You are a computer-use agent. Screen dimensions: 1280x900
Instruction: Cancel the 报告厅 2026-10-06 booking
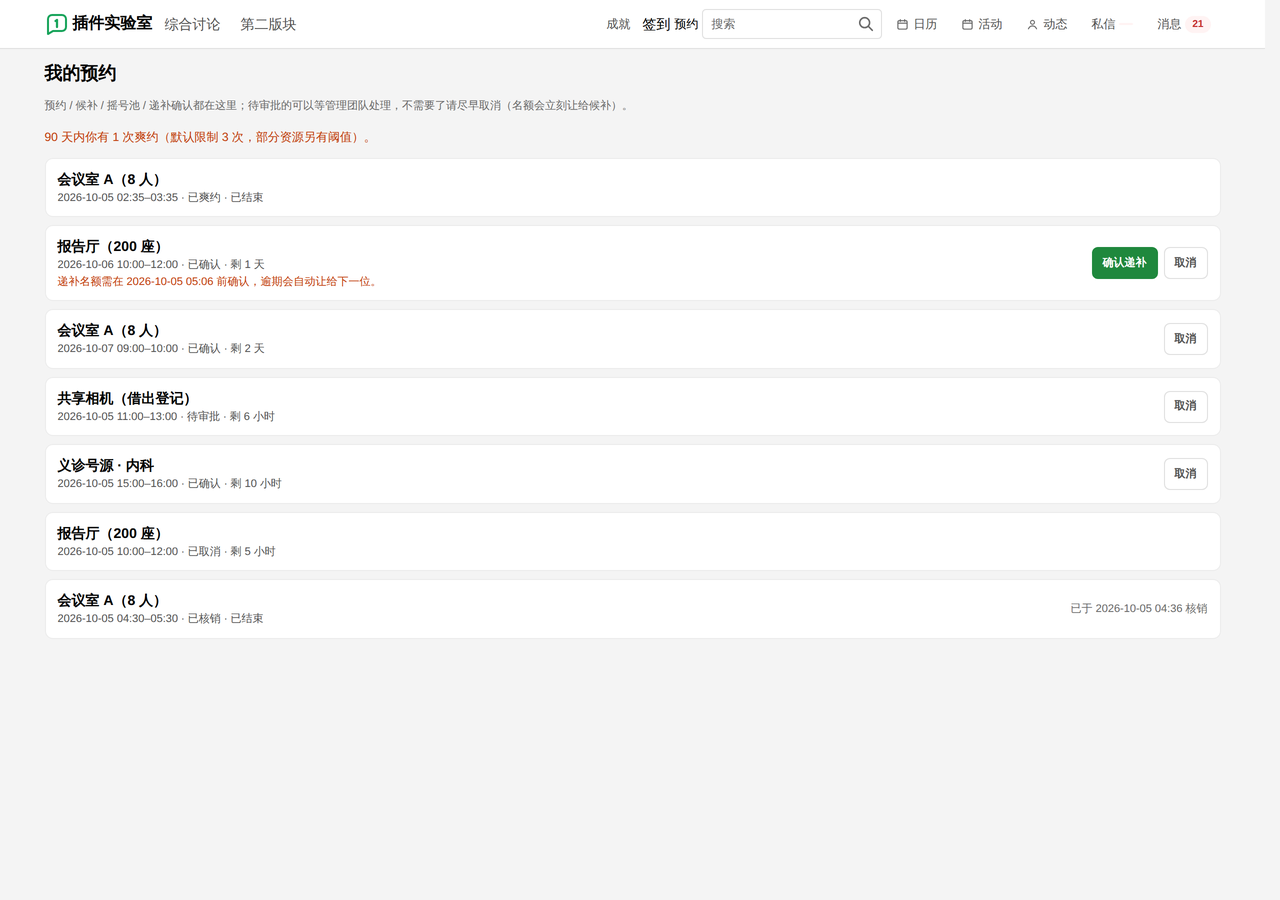pos(1186,263)
